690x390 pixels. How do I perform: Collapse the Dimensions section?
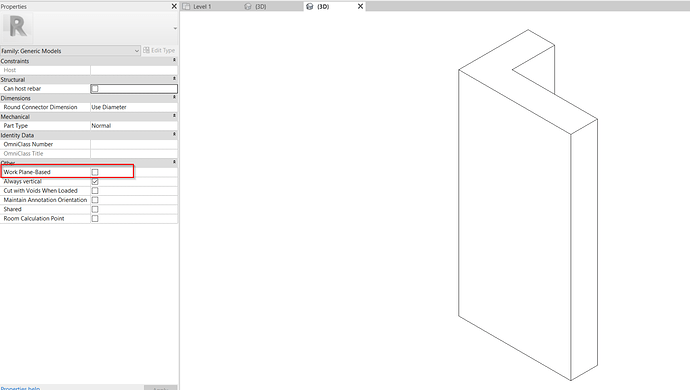tap(174, 97)
